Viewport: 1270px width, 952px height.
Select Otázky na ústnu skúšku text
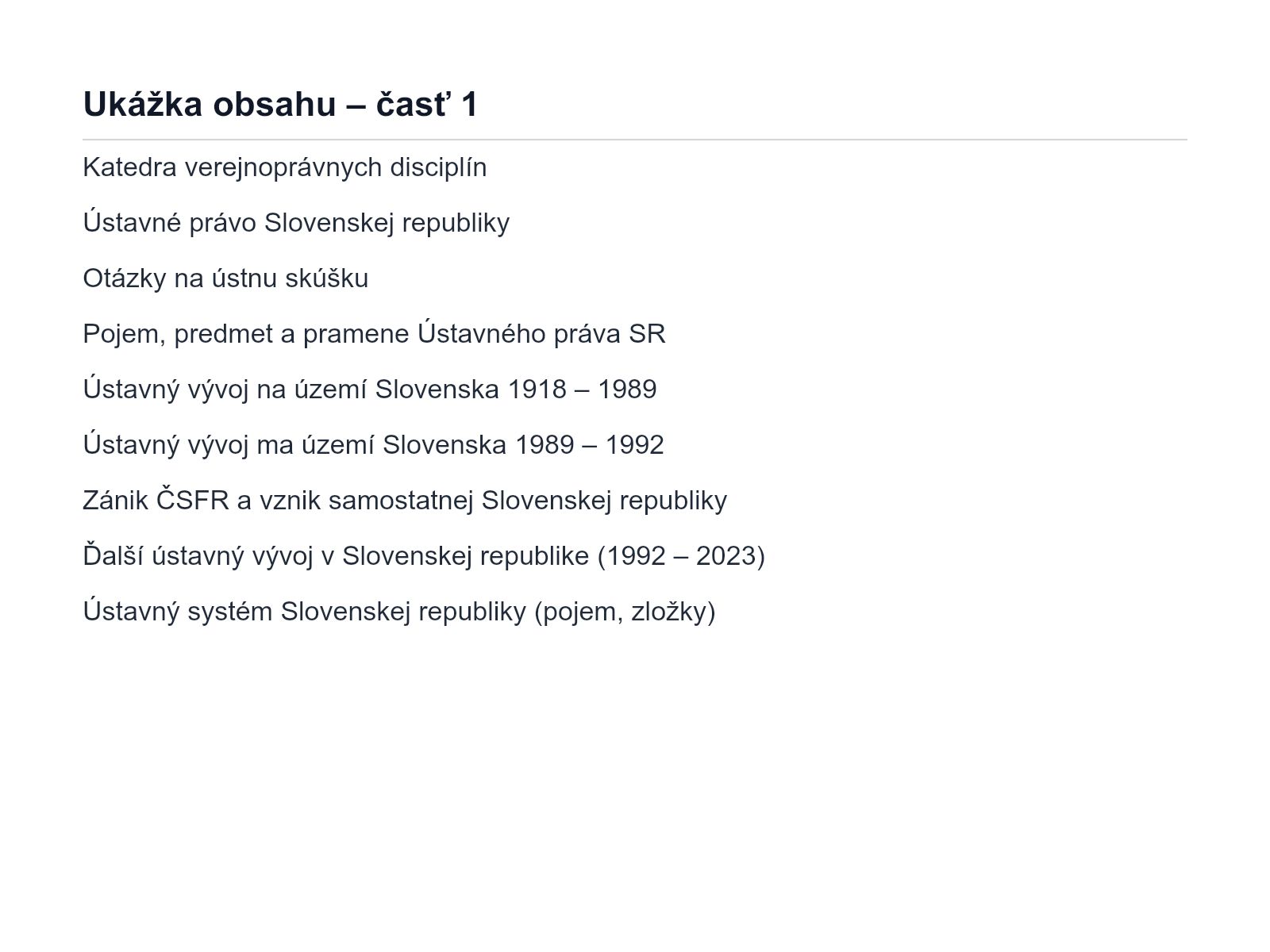coord(225,278)
